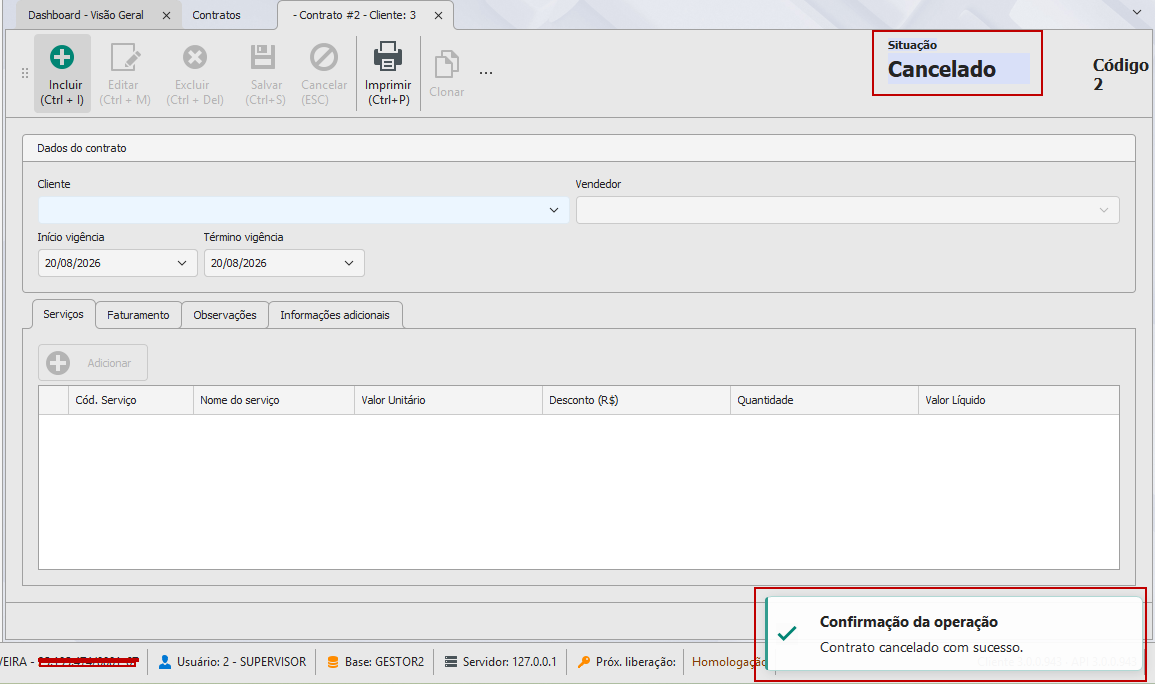Click the Adicionar plus button

(x=93, y=362)
